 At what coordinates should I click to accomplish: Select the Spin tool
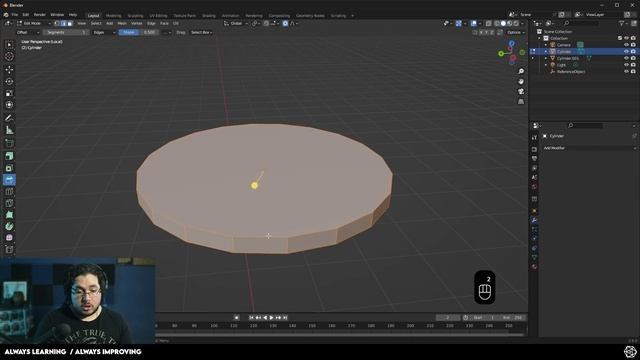click(9, 226)
